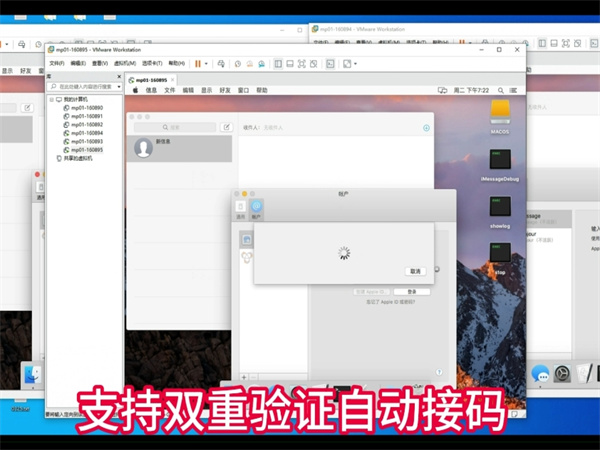Open the dropdown arrow beside the pause button

click(206, 63)
